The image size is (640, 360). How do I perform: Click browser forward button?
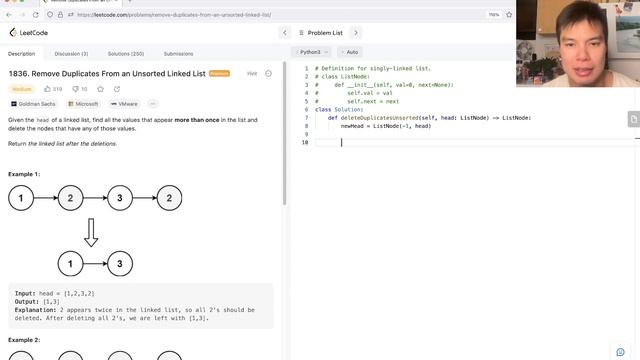22,15
